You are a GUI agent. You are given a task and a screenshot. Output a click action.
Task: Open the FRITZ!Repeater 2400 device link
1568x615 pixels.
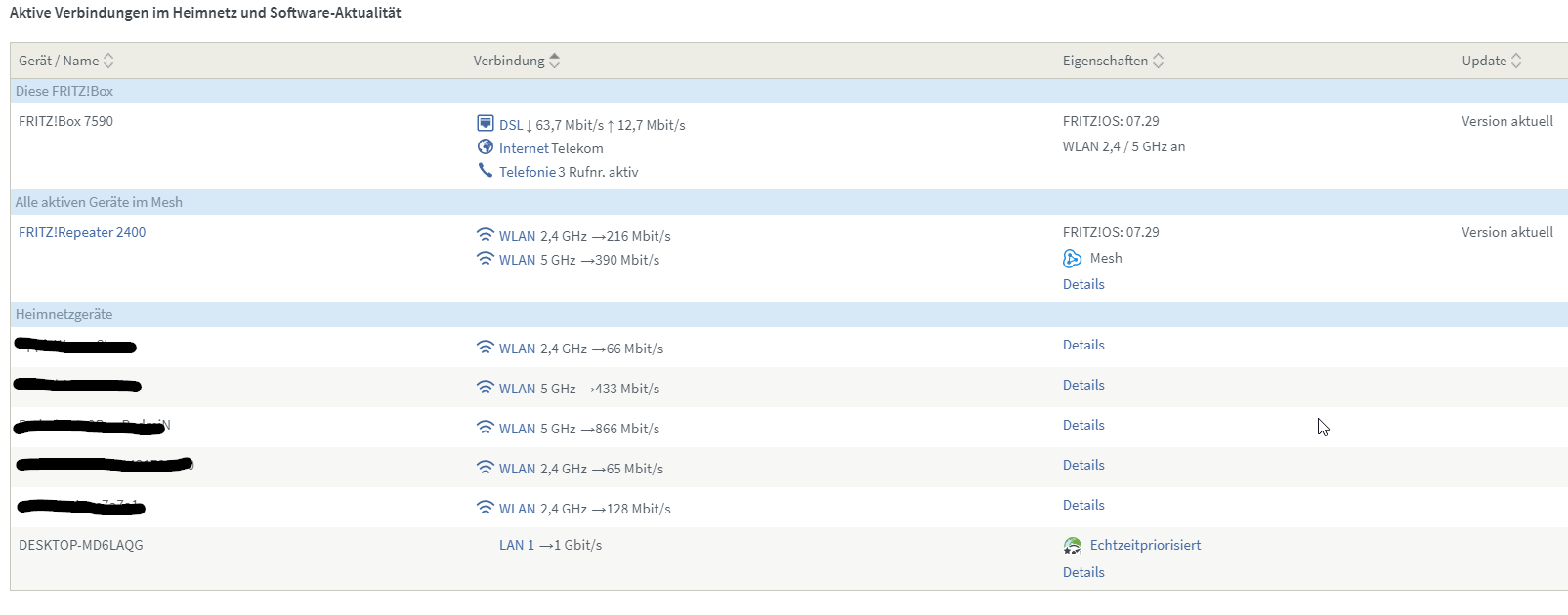pyautogui.click(x=82, y=232)
